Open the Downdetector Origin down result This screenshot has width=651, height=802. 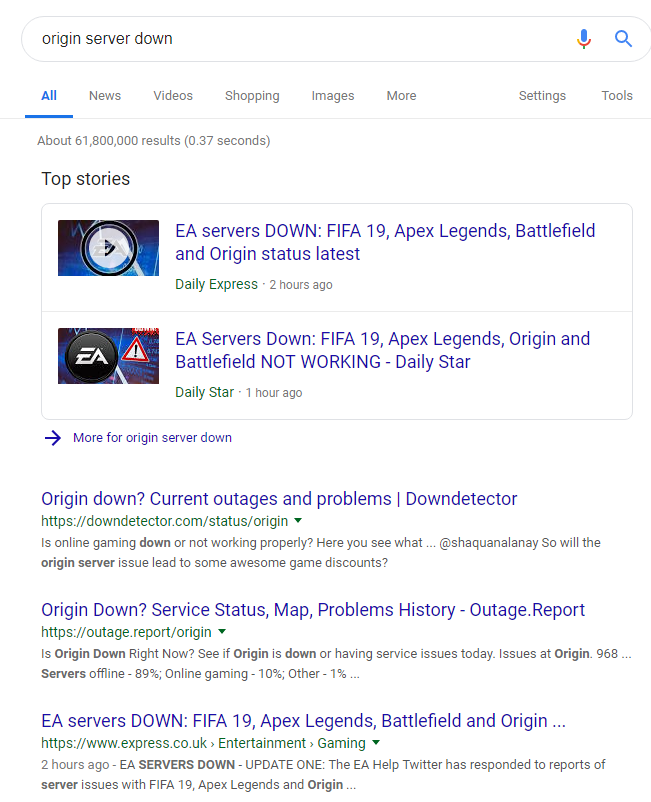coord(279,499)
